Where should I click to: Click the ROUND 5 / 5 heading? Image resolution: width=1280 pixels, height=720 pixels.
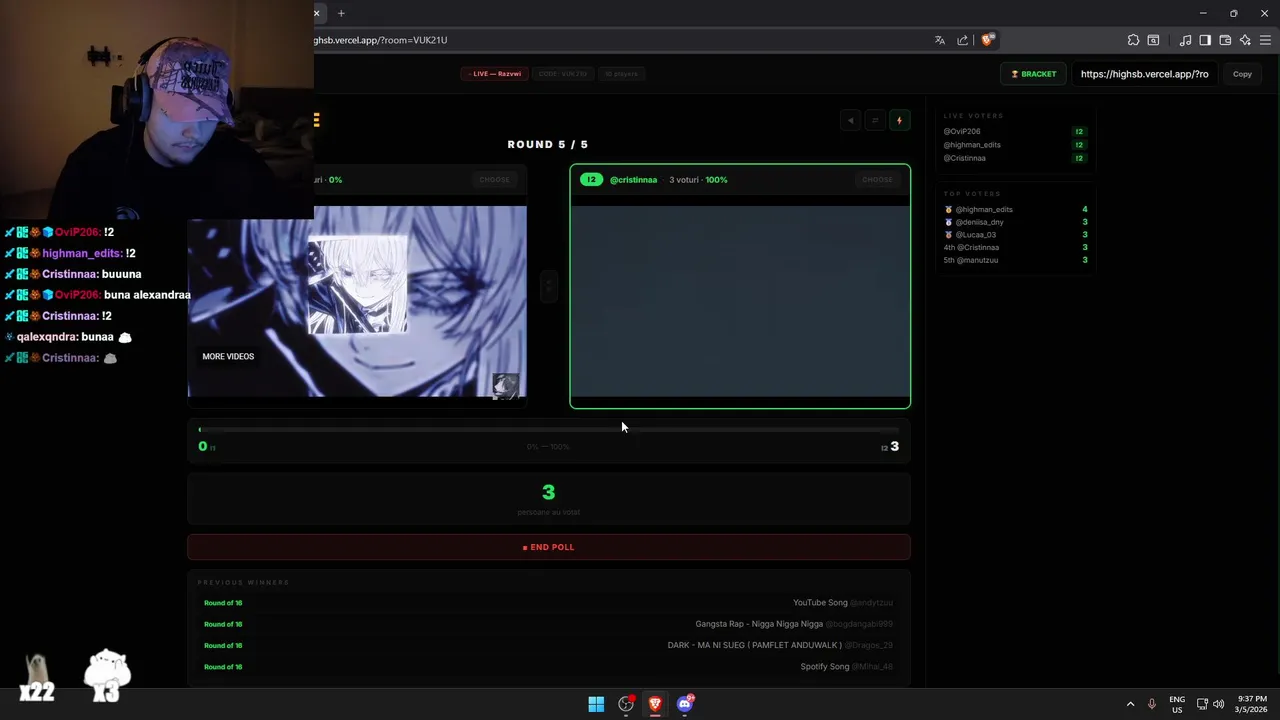(548, 145)
